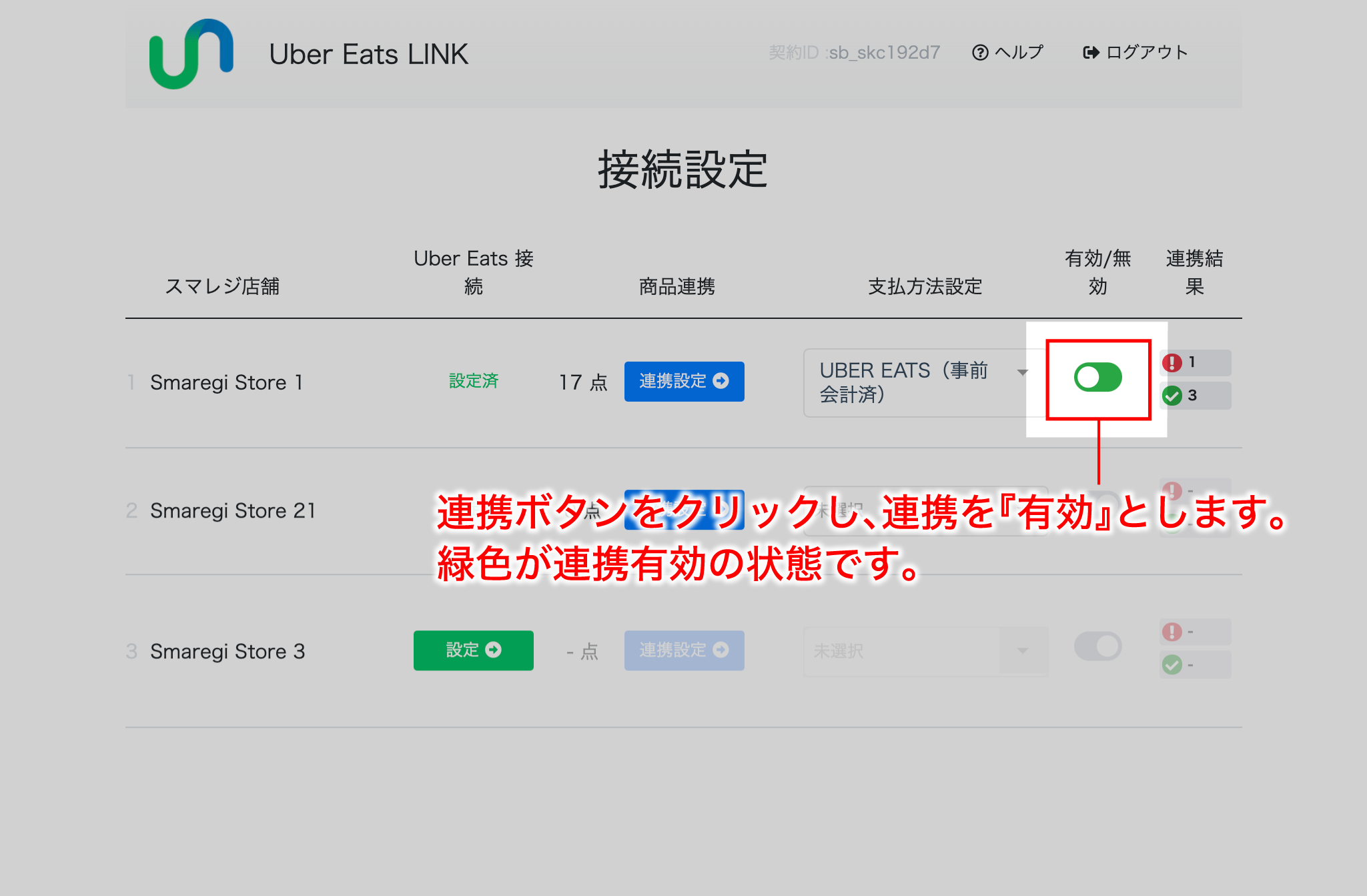This screenshot has height=896, width=1367.
Task: Click the Smaregi Store 1 name
Action: point(227,382)
